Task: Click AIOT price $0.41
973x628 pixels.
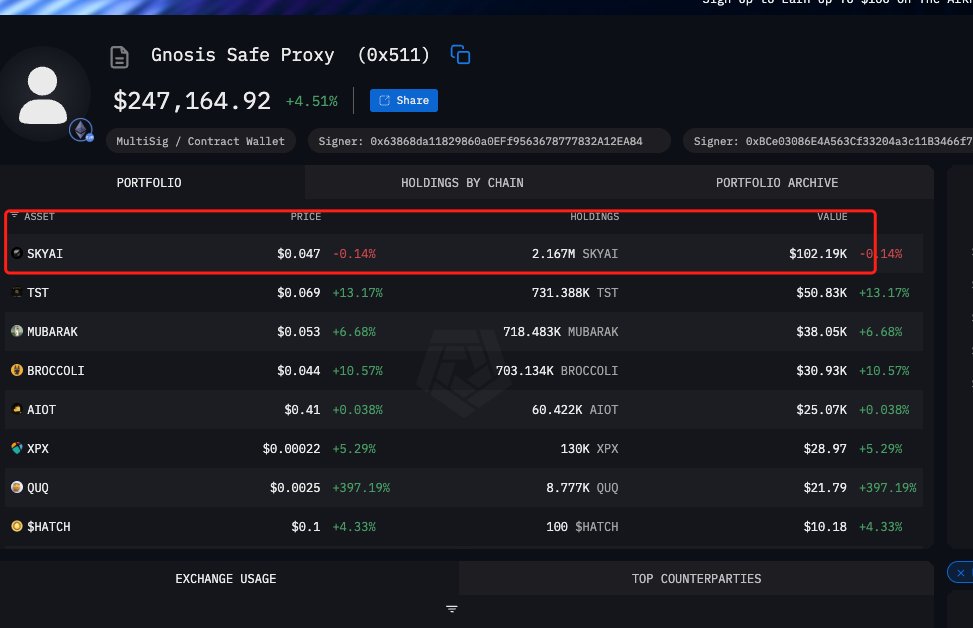Action: click(x=302, y=410)
